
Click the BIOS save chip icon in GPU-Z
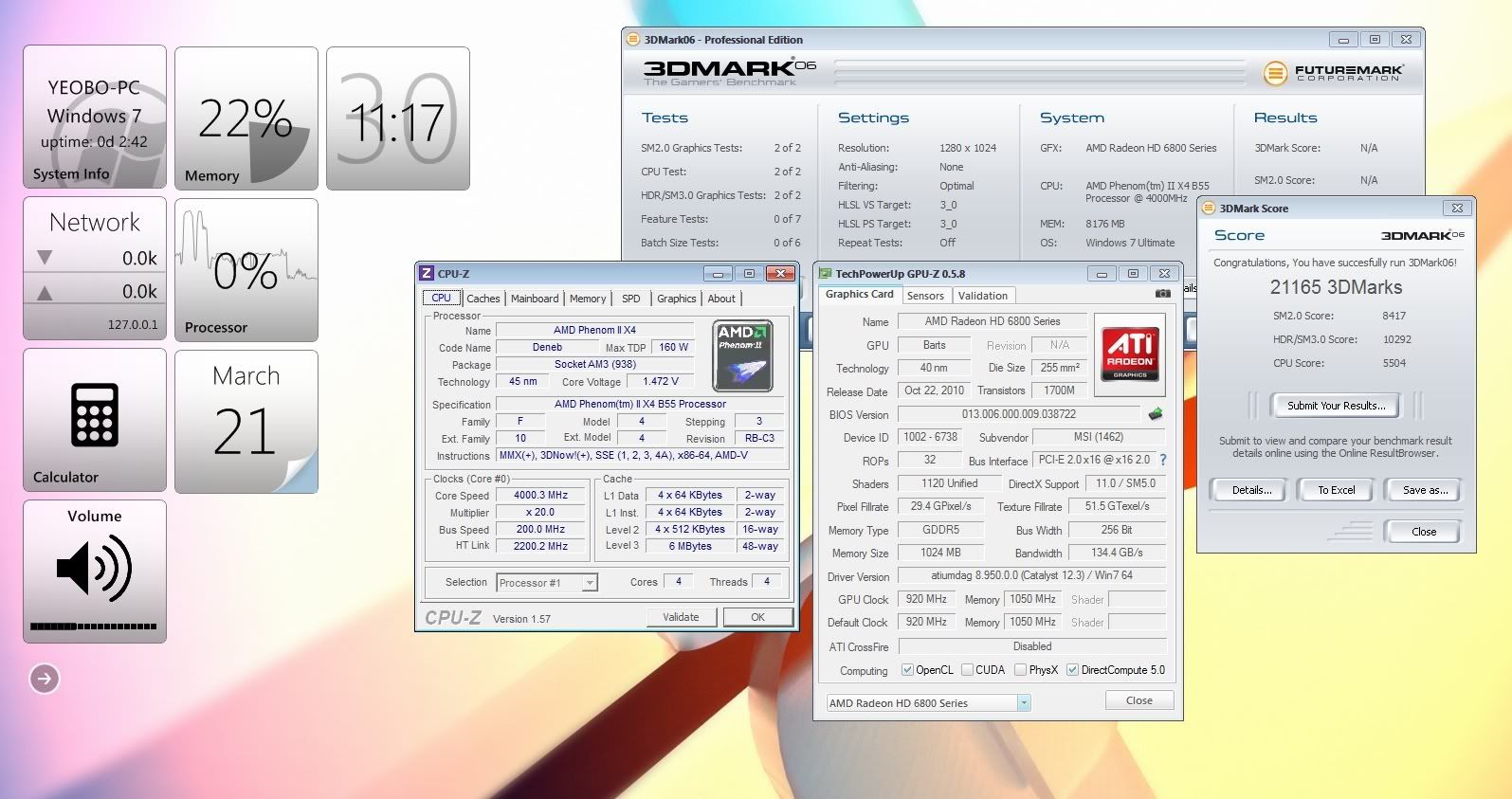click(1155, 414)
